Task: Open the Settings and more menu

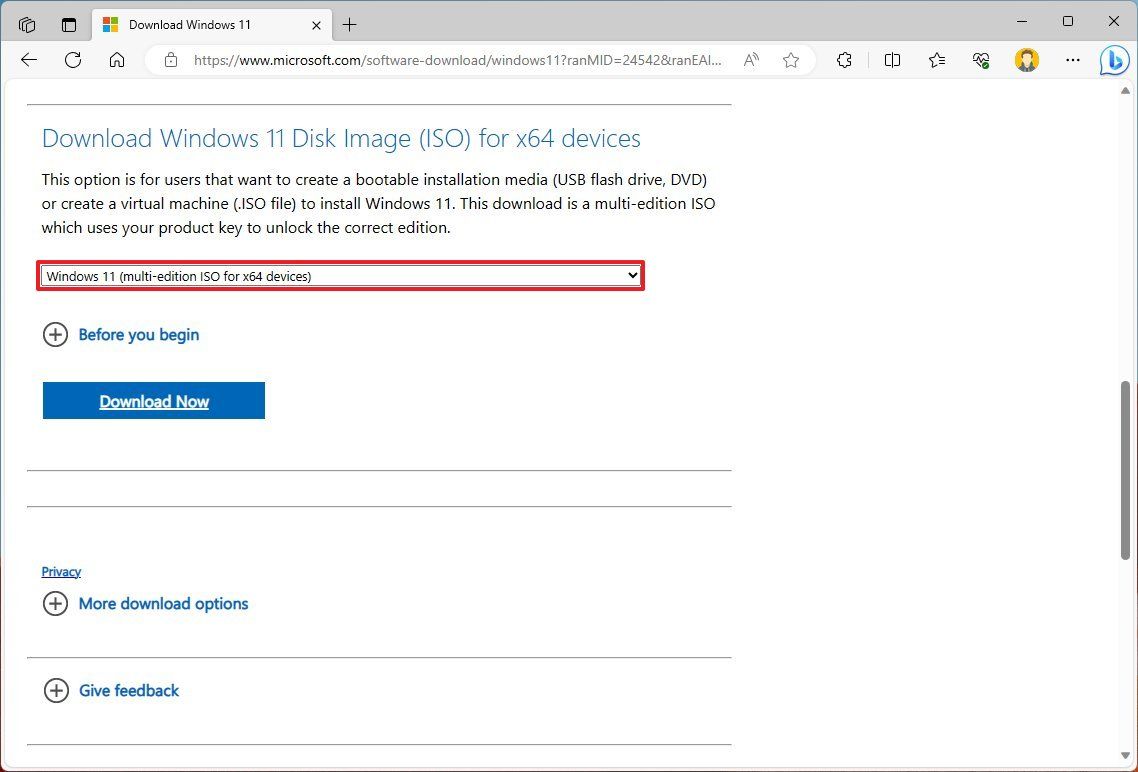Action: pos(1073,60)
